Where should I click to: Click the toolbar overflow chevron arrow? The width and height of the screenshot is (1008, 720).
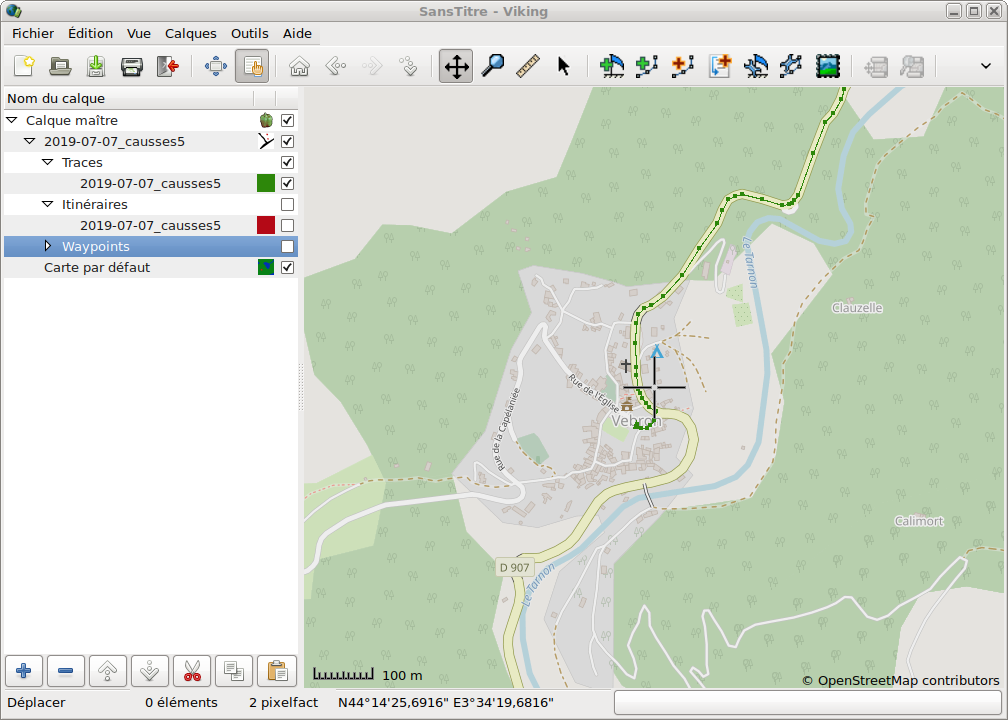pos(985,67)
